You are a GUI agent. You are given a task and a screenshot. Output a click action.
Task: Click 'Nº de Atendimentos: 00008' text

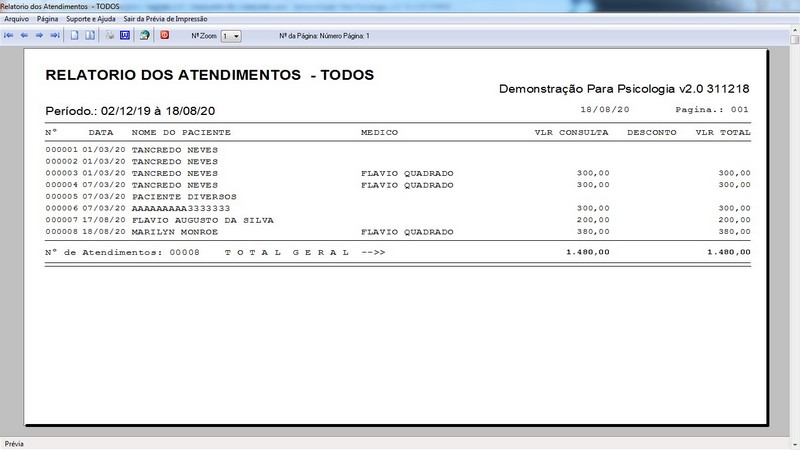tap(122, 253)
